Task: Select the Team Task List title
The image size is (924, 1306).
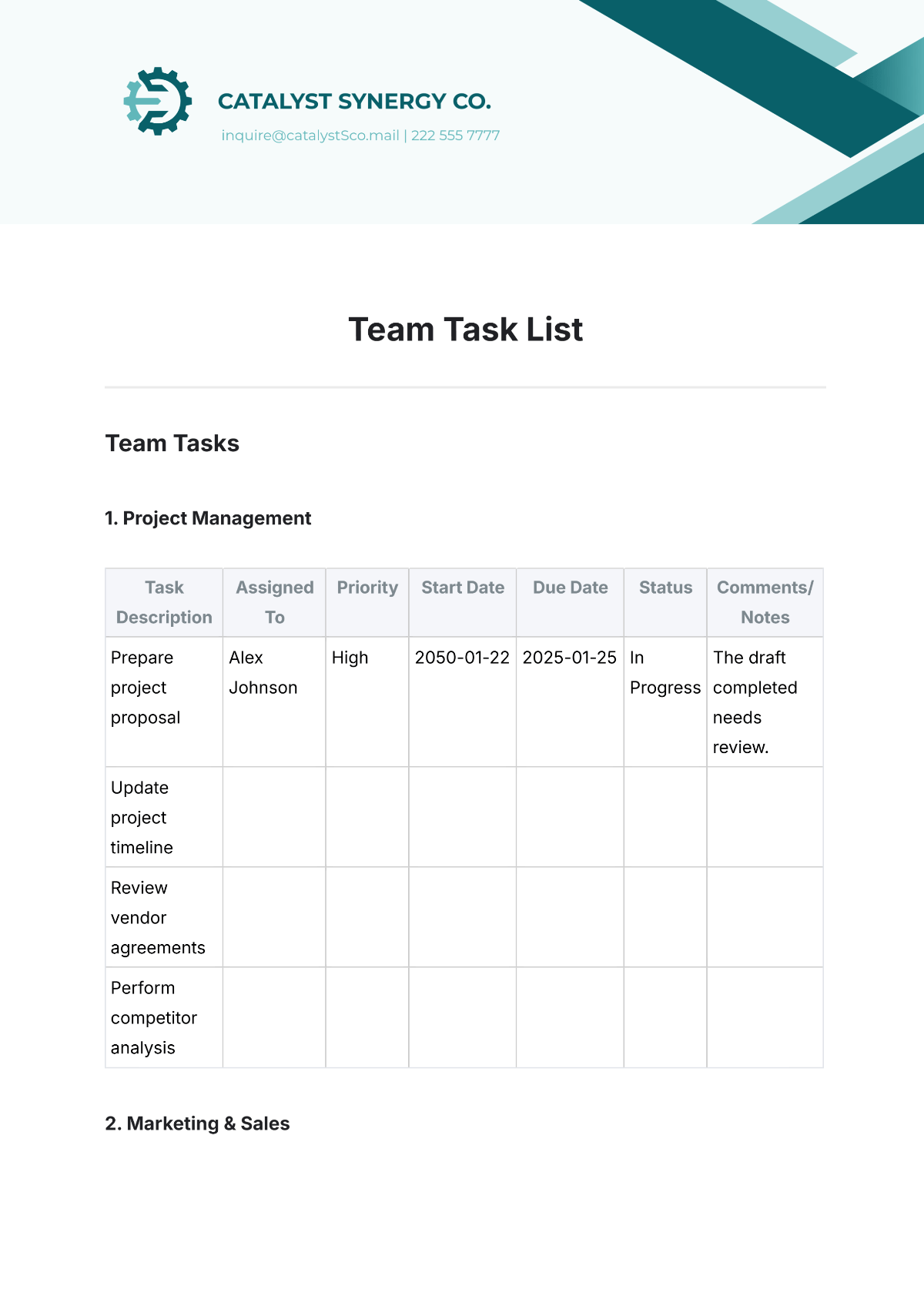Action: pyautogui.click(x=465, y=330)
